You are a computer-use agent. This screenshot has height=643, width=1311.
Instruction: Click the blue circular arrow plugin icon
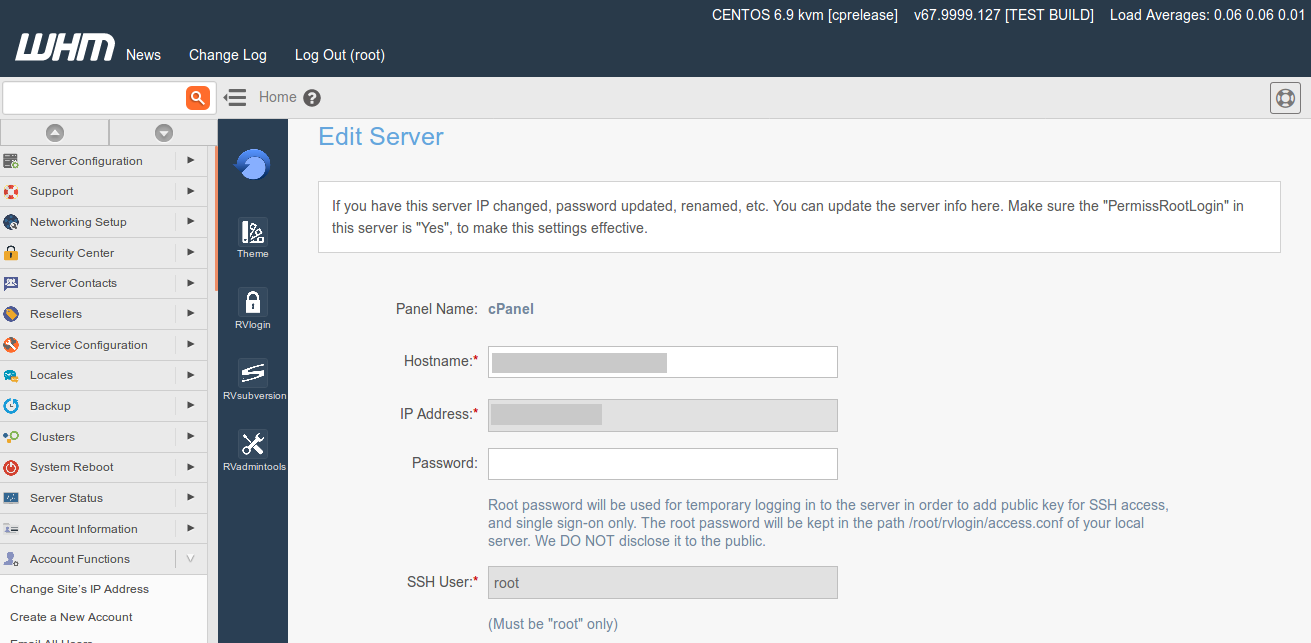click(x=253, y=164)
